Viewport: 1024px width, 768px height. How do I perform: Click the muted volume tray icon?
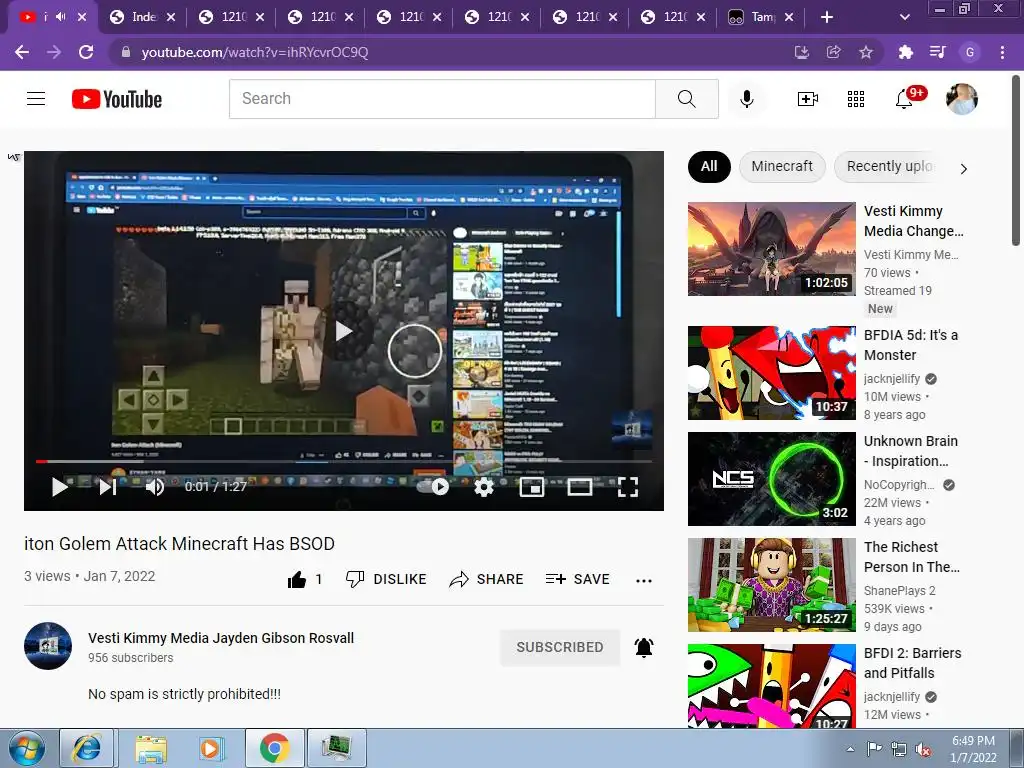click(923, 749)
